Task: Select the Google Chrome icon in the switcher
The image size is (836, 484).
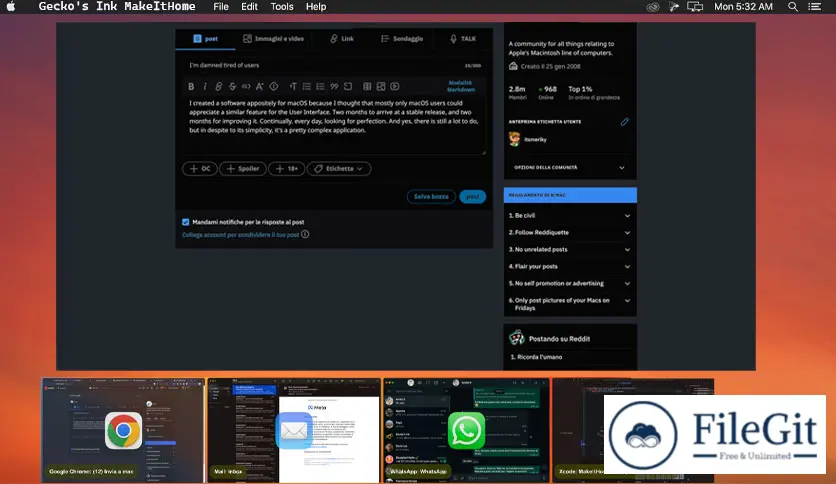Action: pyautogui.click(x=123, y=430)
